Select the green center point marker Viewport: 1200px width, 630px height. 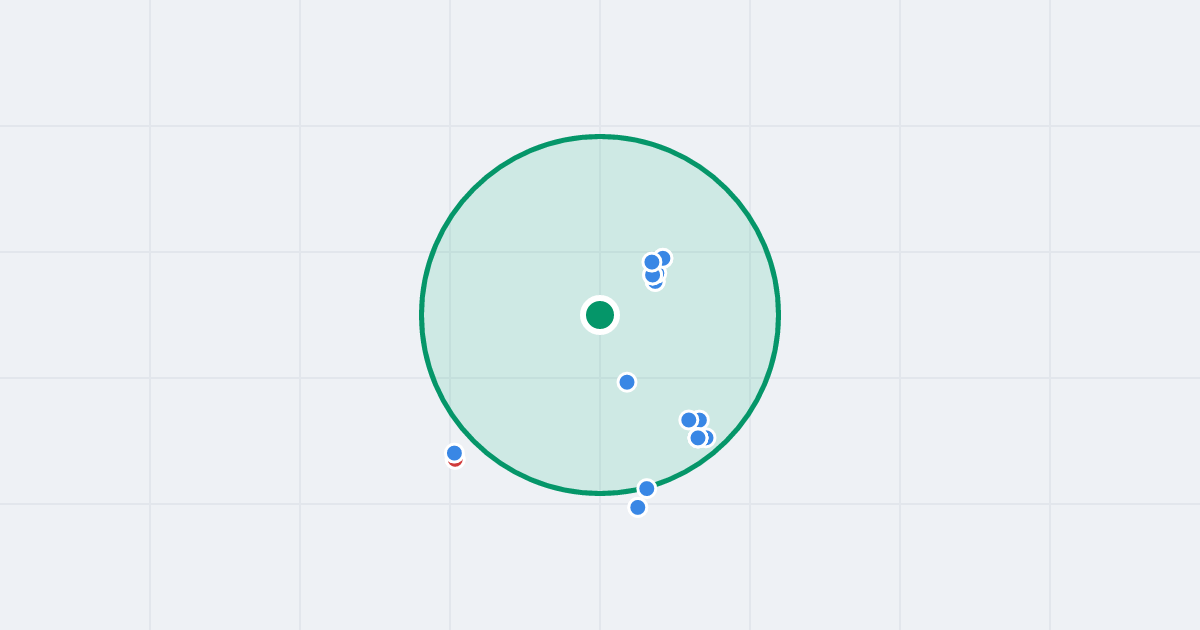click(600, 315)
